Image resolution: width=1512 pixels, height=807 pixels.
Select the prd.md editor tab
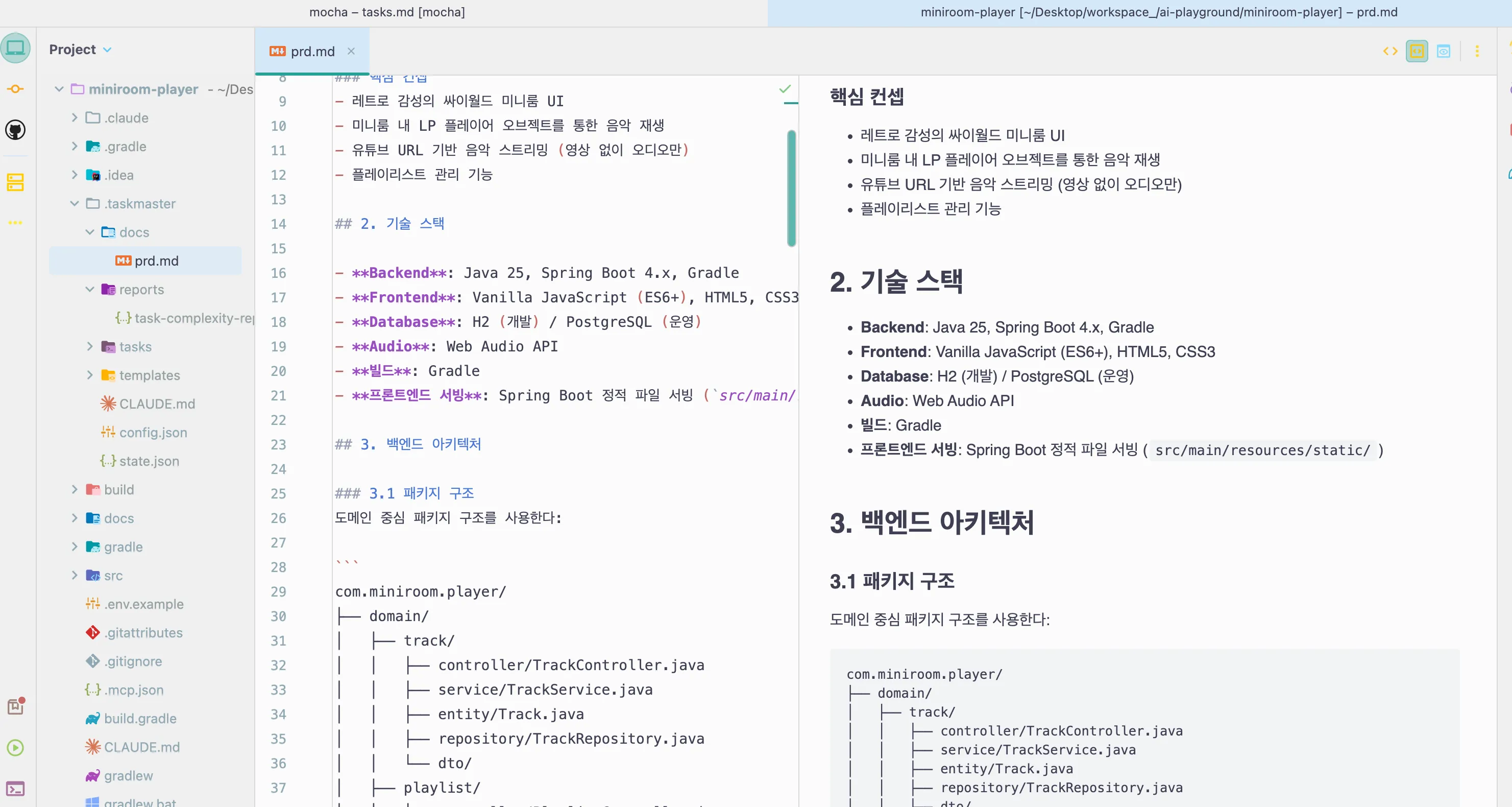tap(312, 51)
